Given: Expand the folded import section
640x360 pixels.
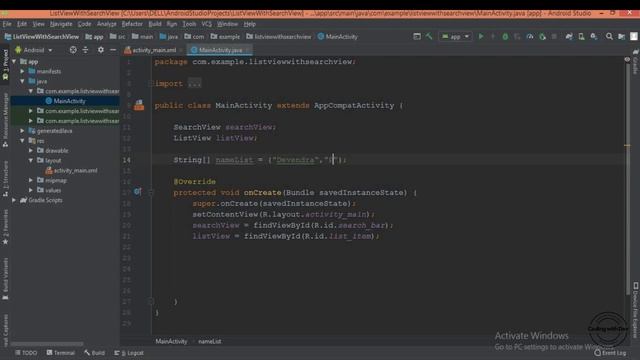Looking at the screenshot, I should (x=194, y=84).
